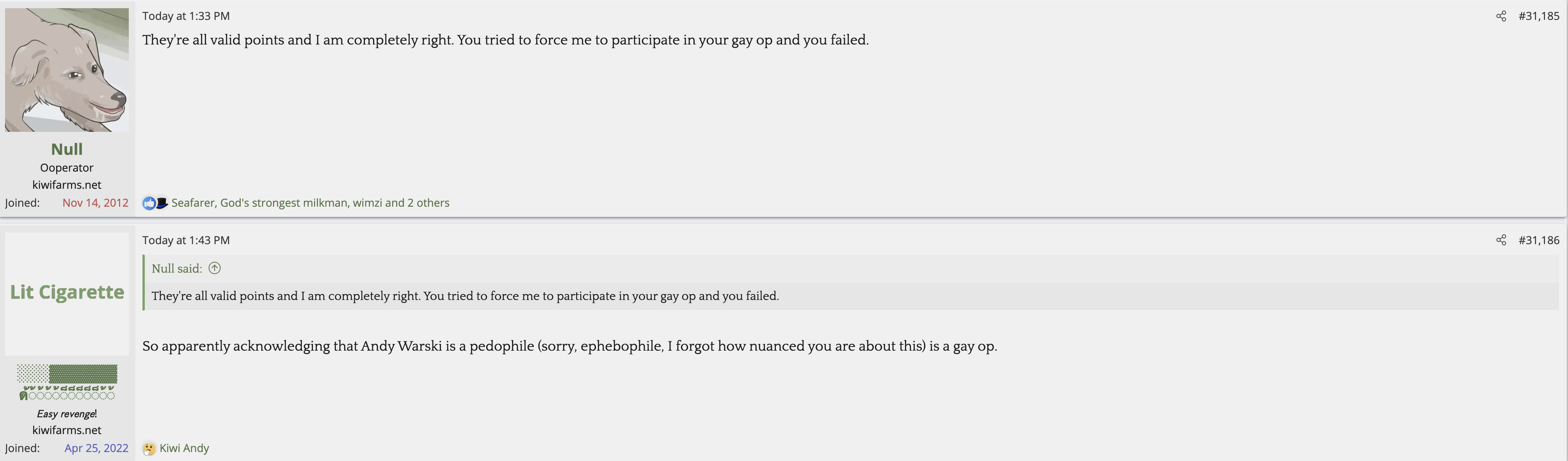The image size is (1568, 461).
Task: Open the permalink for post #31,185
Action: [x=1538, y=16]
